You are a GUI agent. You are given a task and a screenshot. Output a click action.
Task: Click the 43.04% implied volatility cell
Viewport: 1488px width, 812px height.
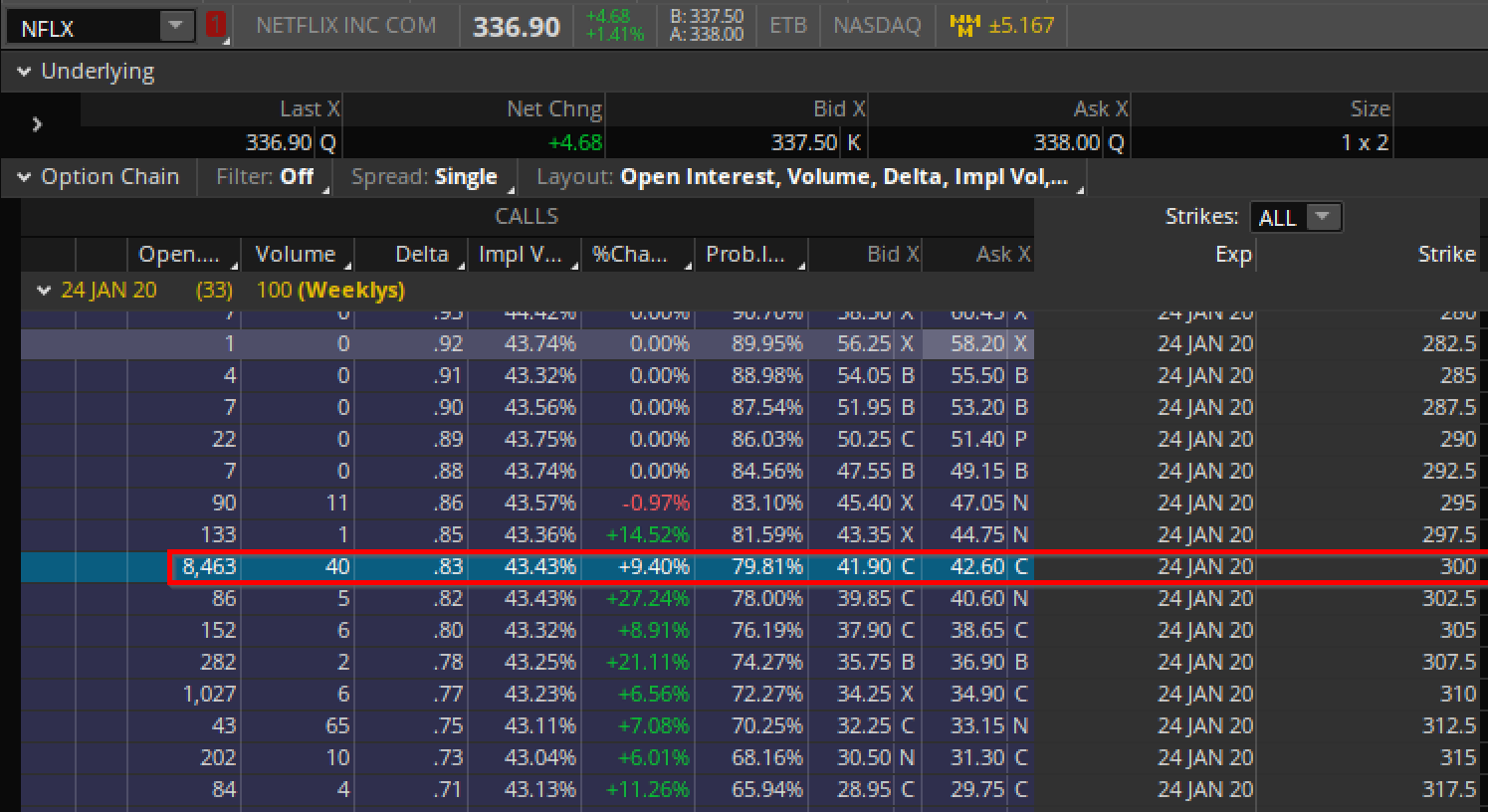tap(540, 758)
